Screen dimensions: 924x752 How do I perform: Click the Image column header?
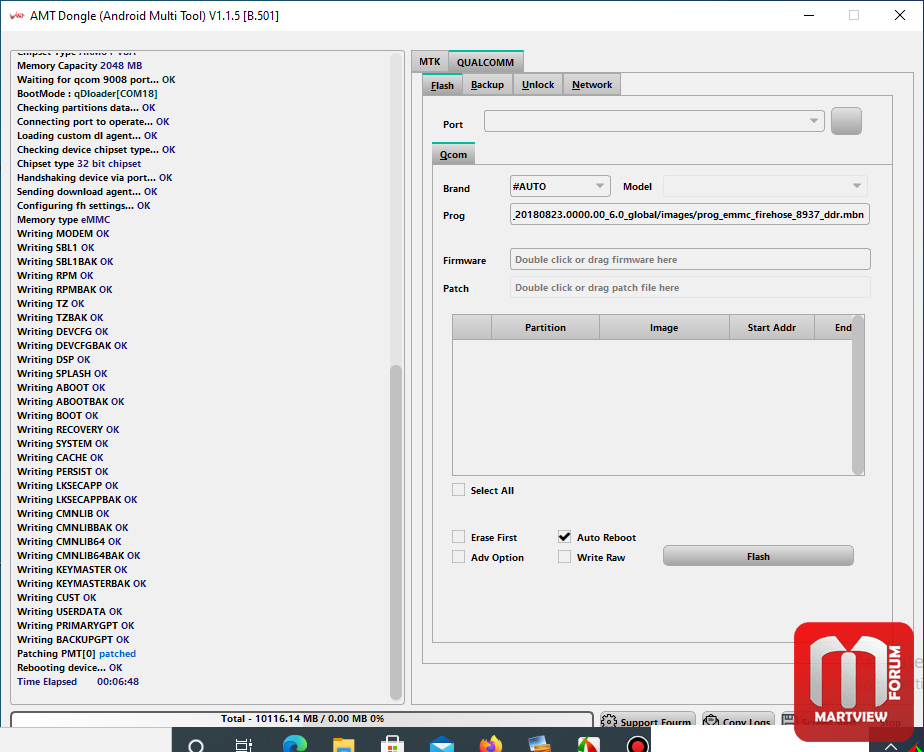tap(664, 328)
